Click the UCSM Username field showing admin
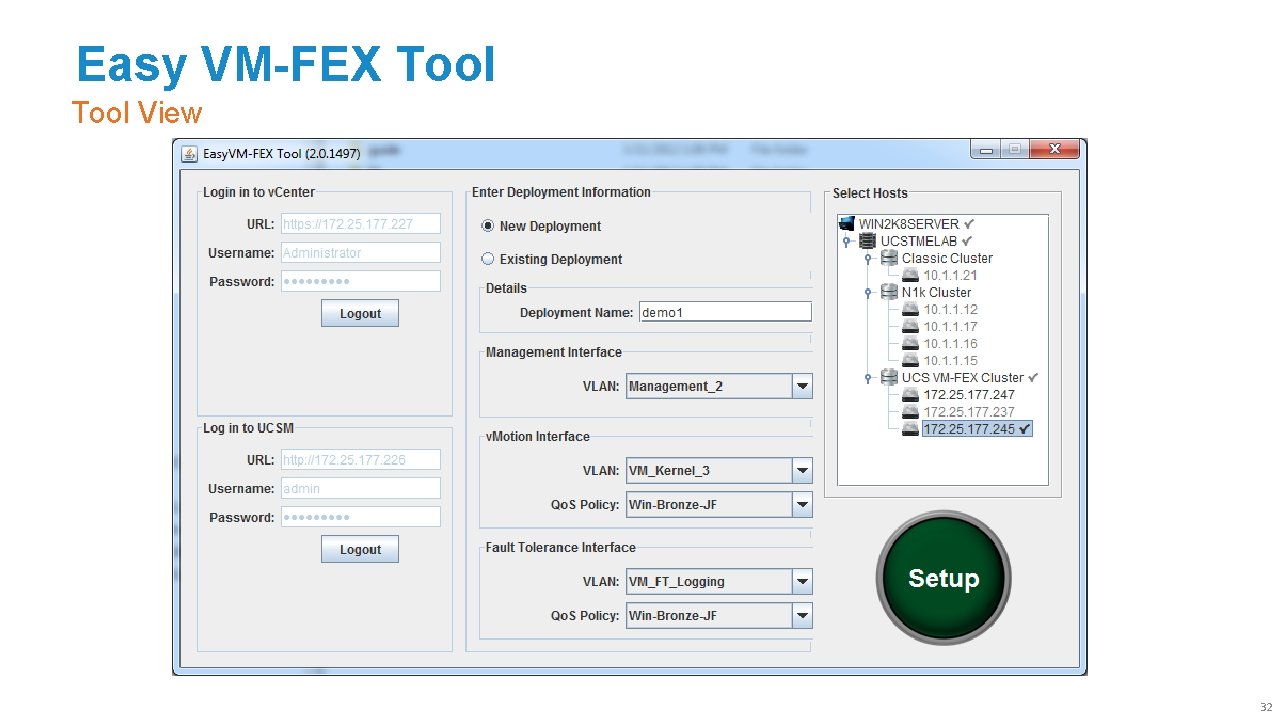This screenshot has width=1280, height=720. [x=360, y=488]
